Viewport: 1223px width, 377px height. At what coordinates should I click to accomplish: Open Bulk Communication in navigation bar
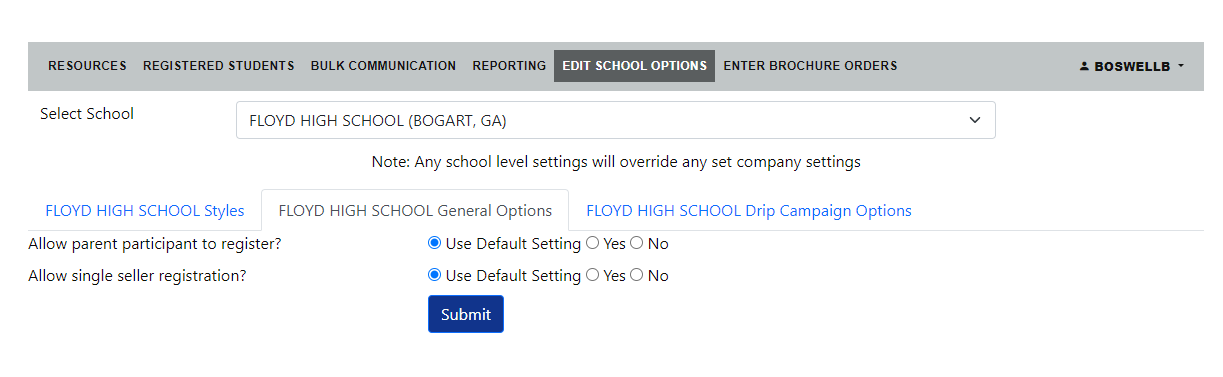[383, 66]
